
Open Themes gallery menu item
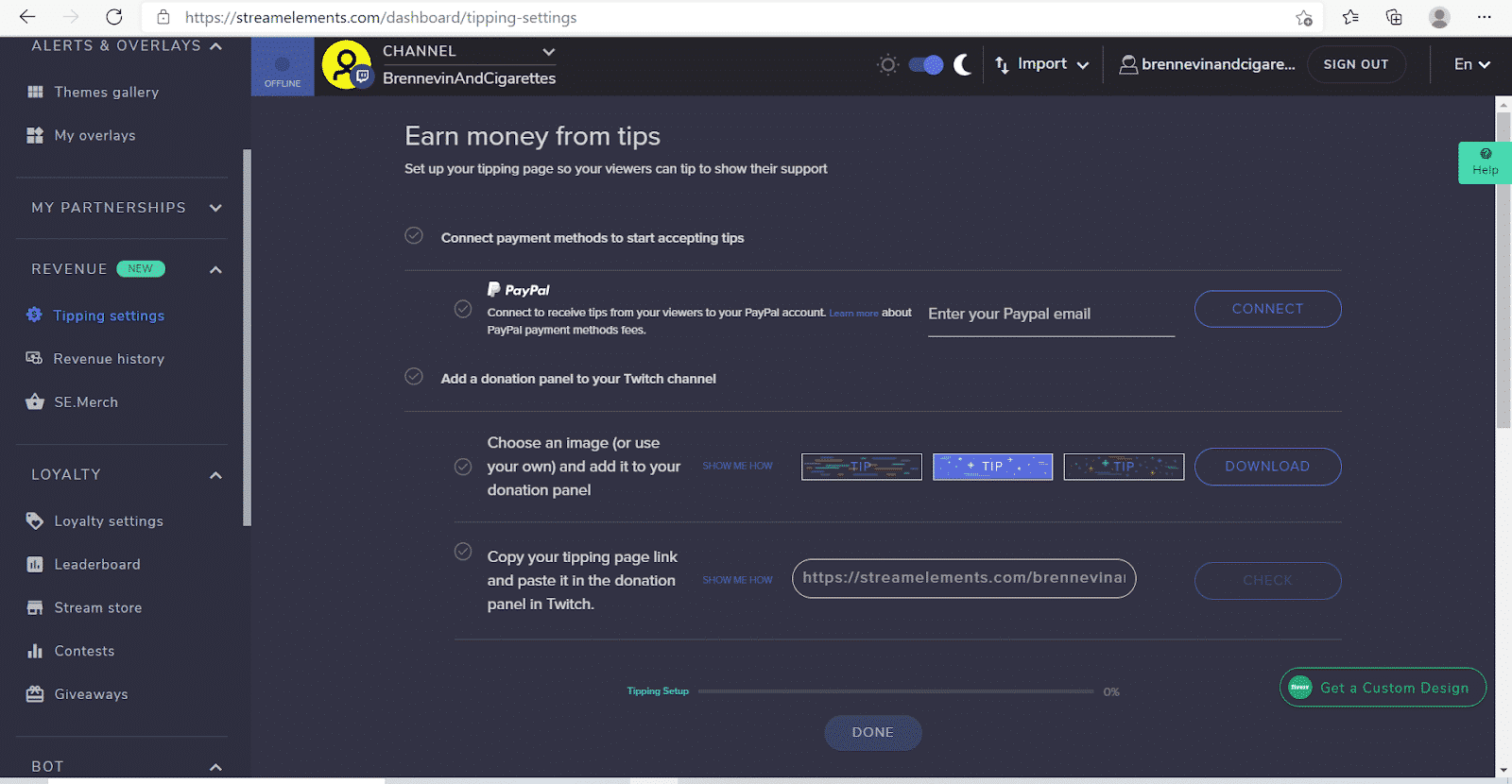[106, 92]
